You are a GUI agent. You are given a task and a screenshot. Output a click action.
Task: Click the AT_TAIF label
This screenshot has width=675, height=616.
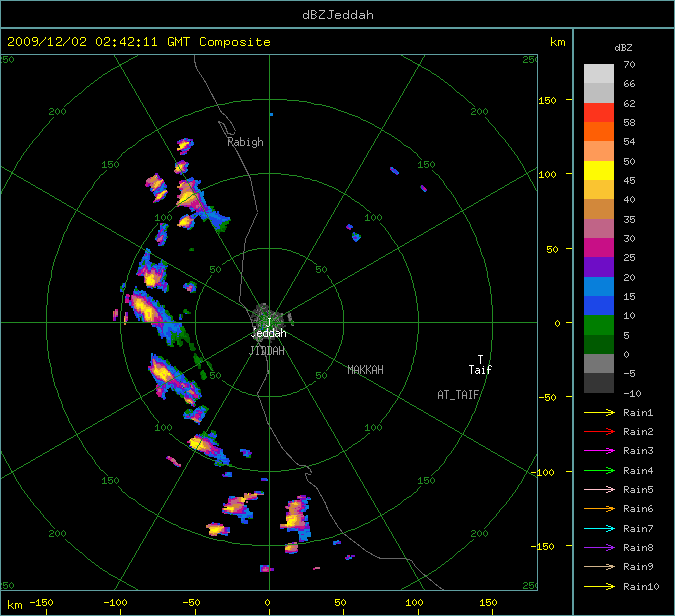[458, 395]
